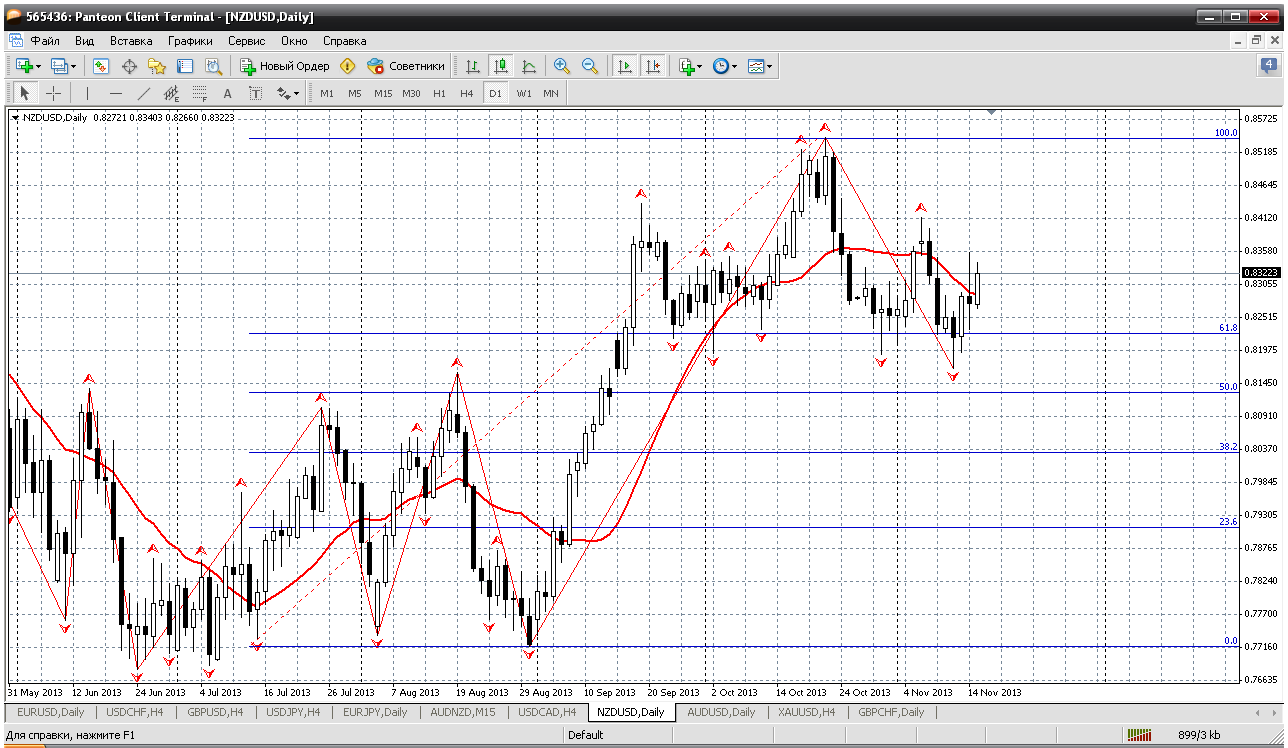Toggle Chart Shift button
This screenshot has width=1288, height=748.
pyautogui.click(x=653, y=66)
